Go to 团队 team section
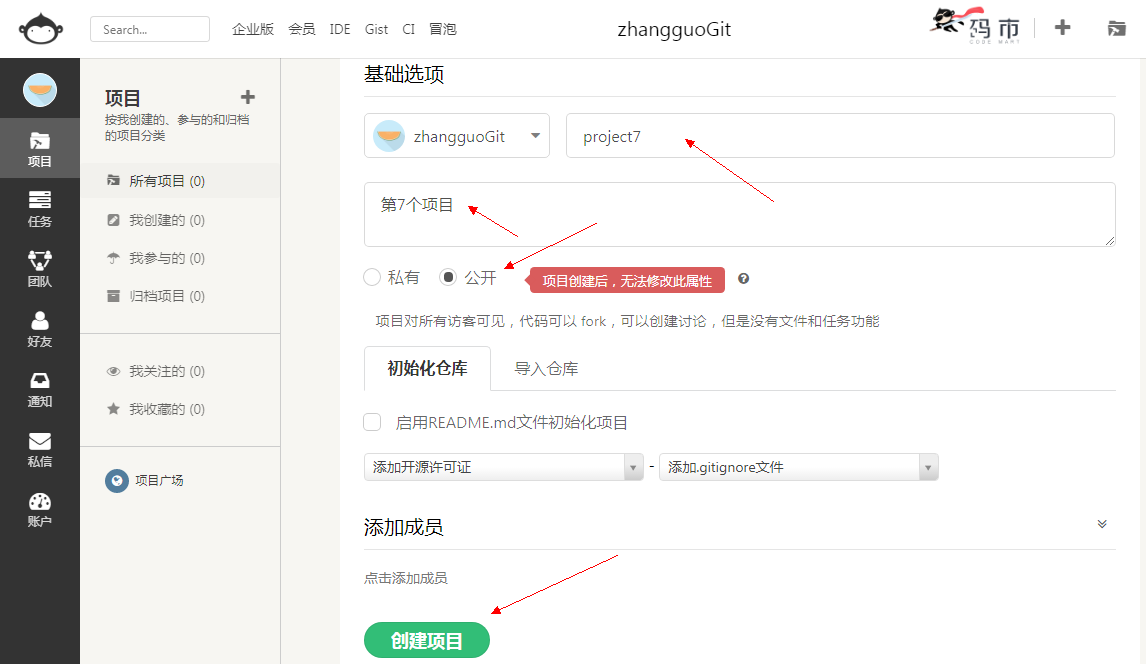 click(40, 268)
